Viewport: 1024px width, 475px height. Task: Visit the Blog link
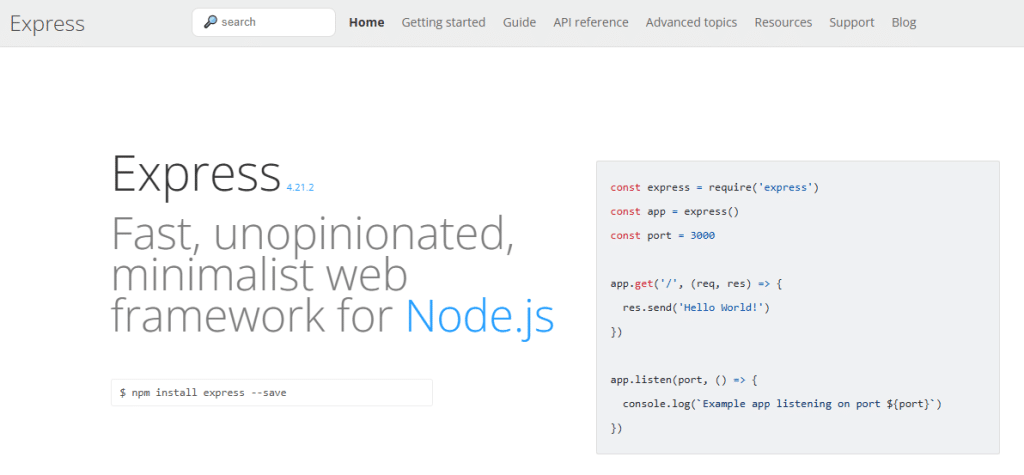point(904,22)
